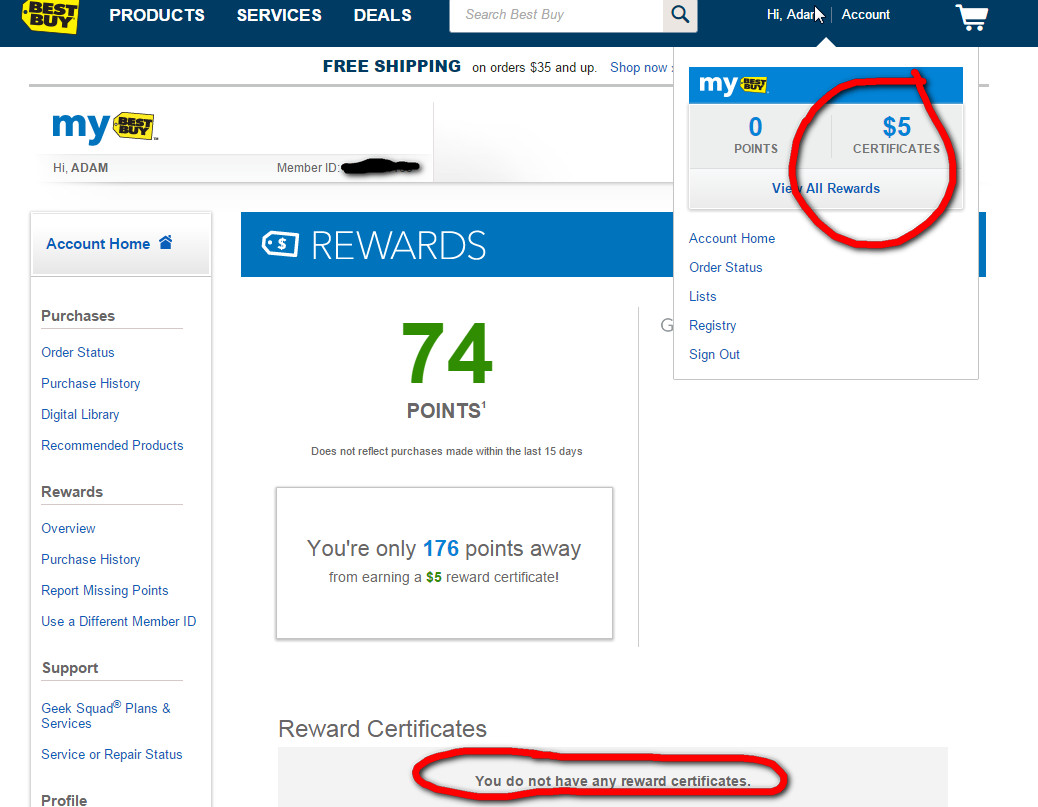
Task: Open Purchase History under Rewards
Action: 91,560
